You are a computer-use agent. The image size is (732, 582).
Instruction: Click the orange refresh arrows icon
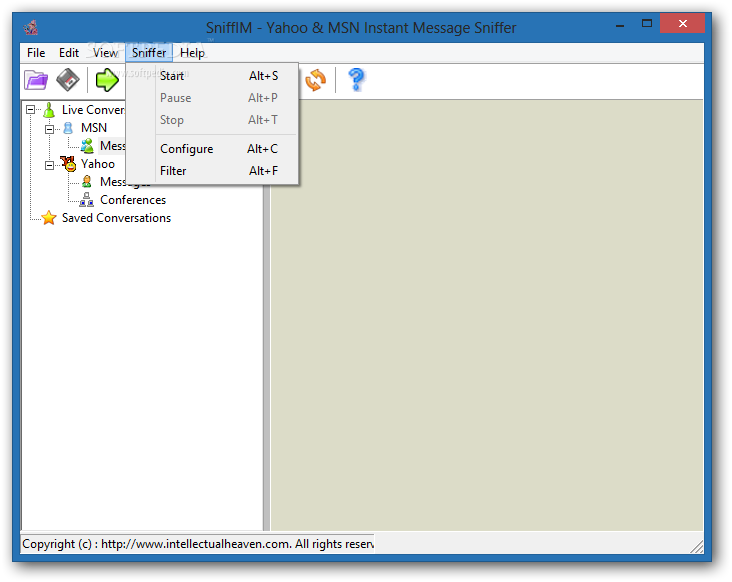[316, 80]
